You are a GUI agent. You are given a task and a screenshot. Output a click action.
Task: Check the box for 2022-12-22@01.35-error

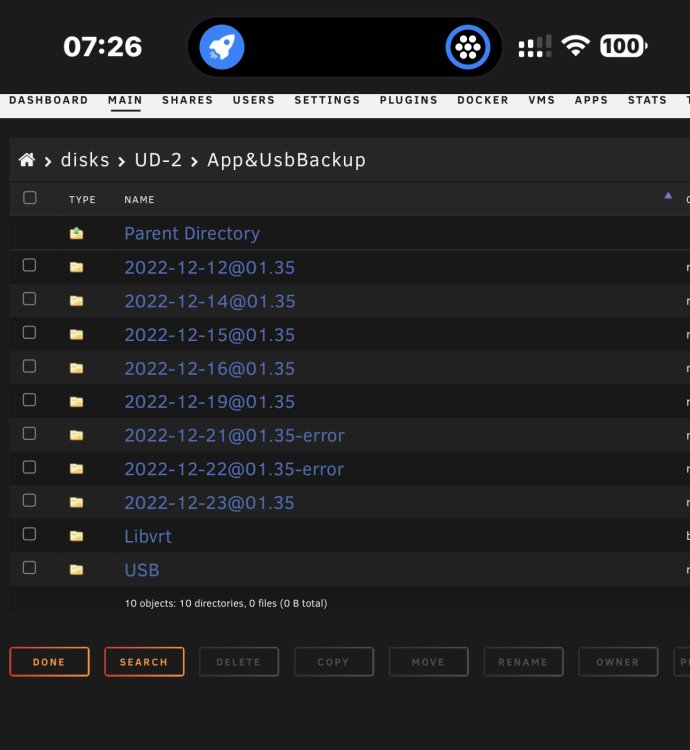[x=30, y=467]
